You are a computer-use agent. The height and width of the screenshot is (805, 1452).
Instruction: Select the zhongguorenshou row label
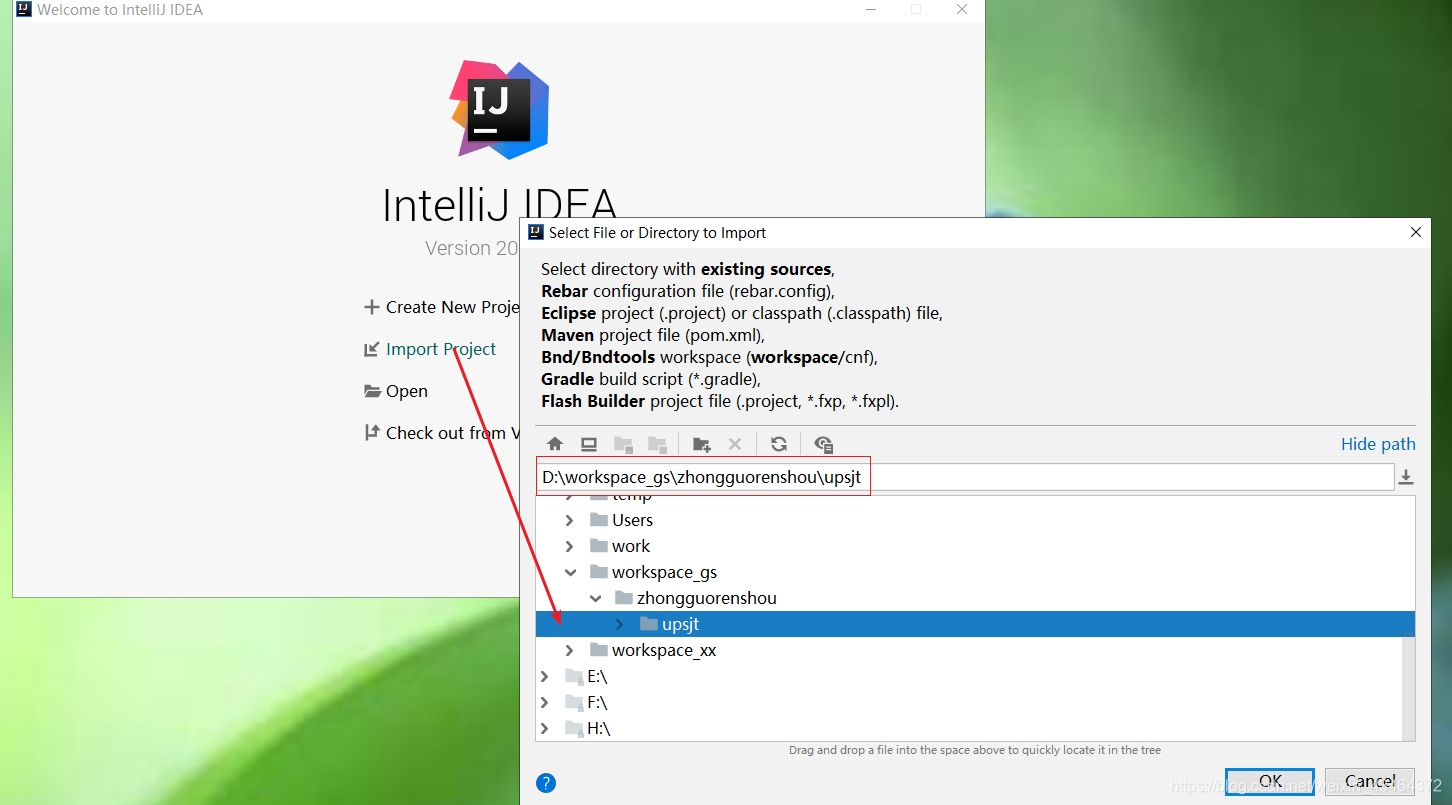click(x=706, y=598)
